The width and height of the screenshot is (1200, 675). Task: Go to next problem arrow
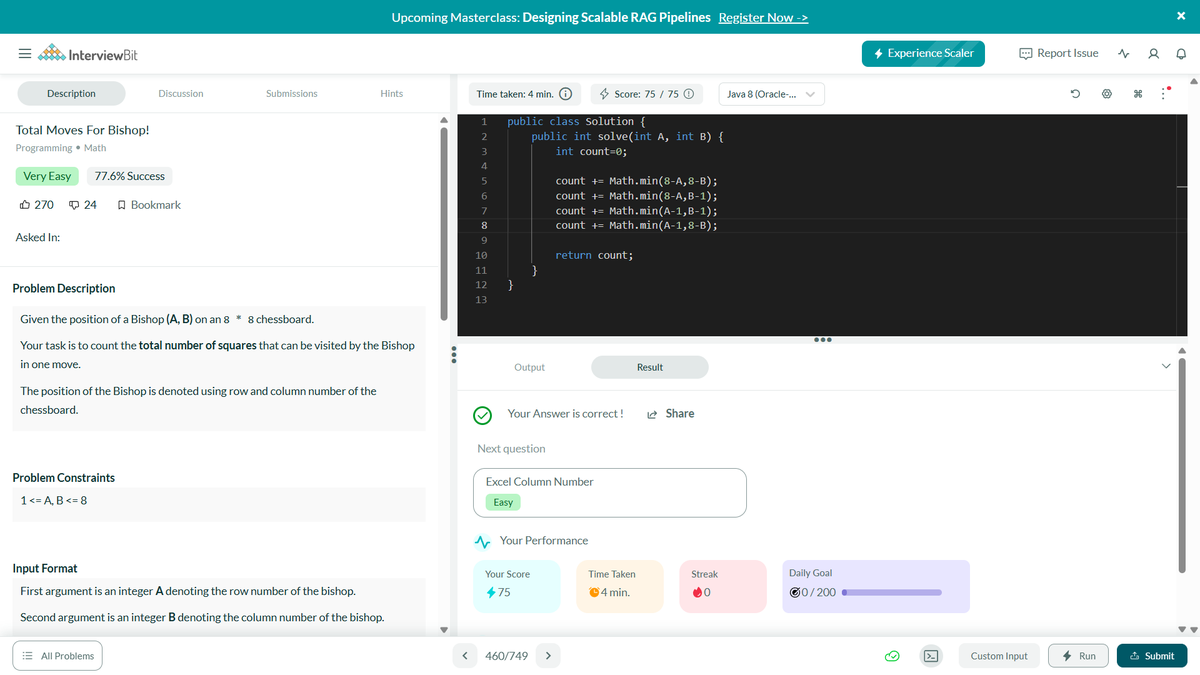(547, 656)
